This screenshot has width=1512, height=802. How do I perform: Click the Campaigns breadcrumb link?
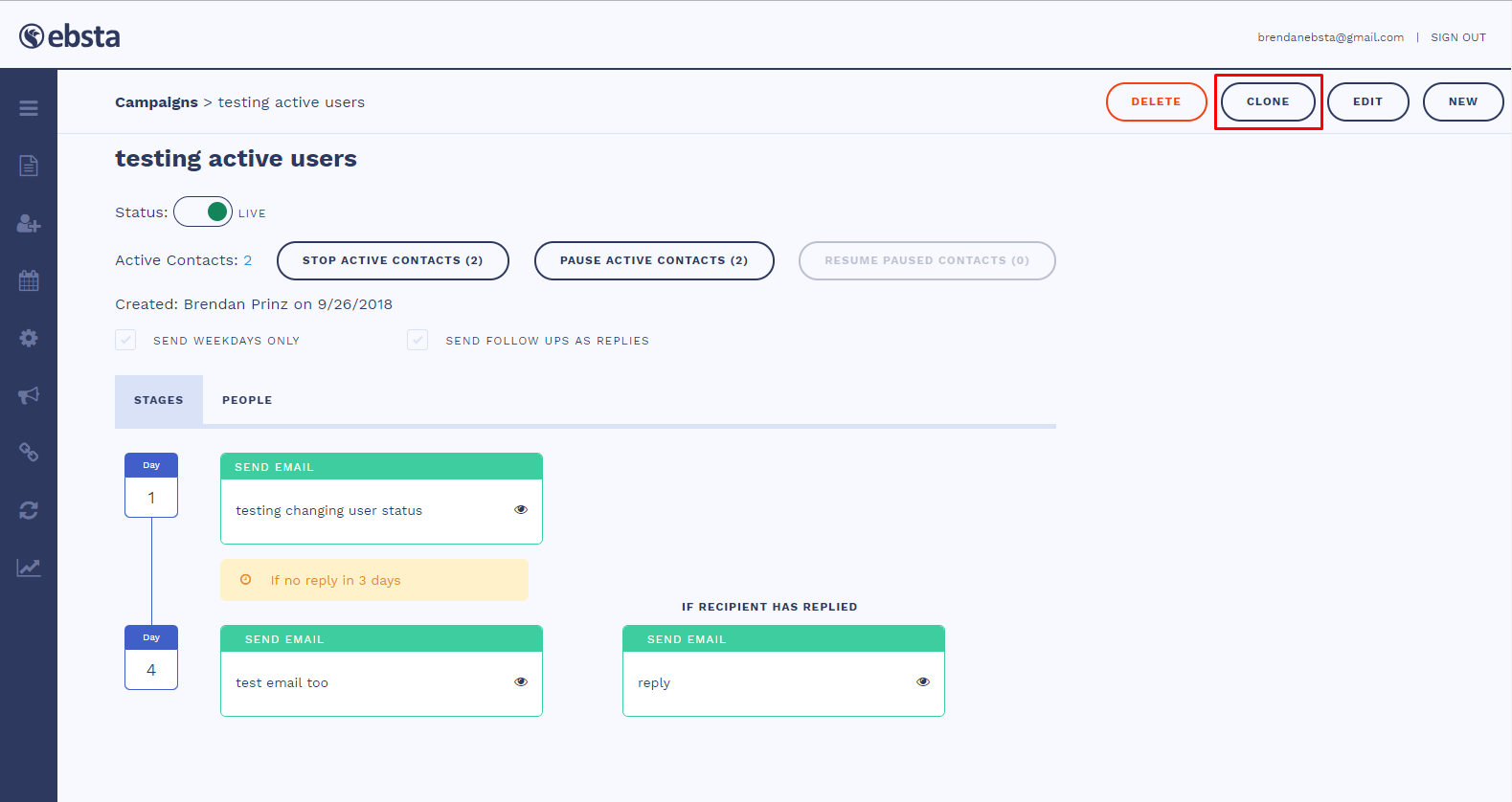click(x=156, y=102)
